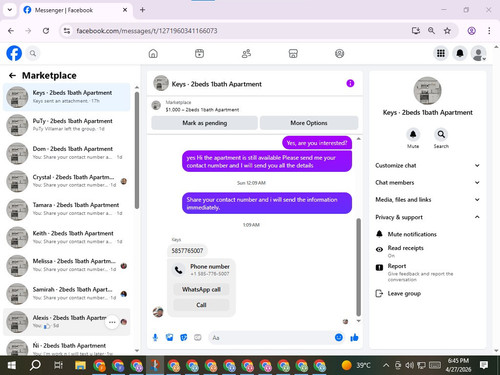This screenshot has width=500, height=375.
Task: Click the conversation scrollbar thumb
Action: 359,267
